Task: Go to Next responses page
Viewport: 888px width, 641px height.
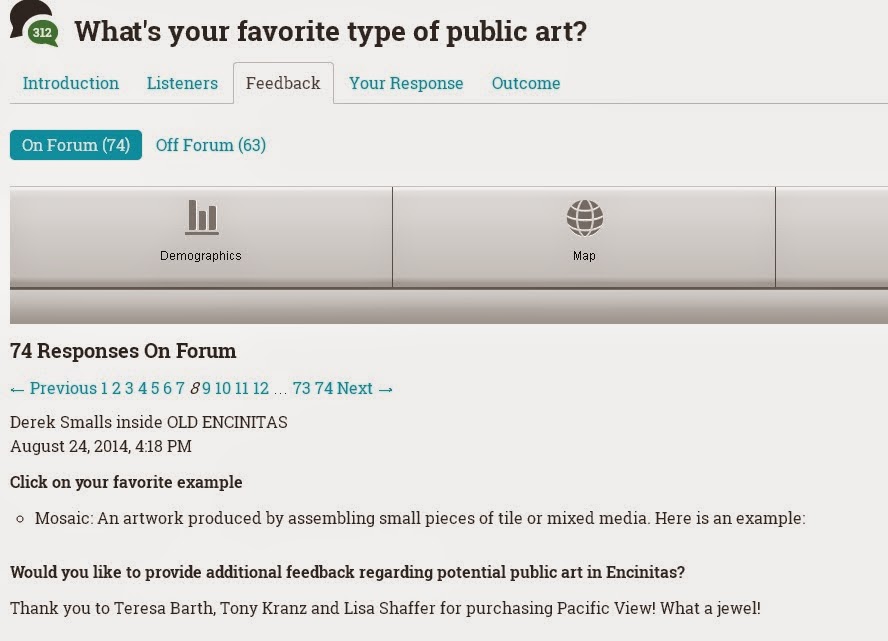Action: (x=365, y=388)
